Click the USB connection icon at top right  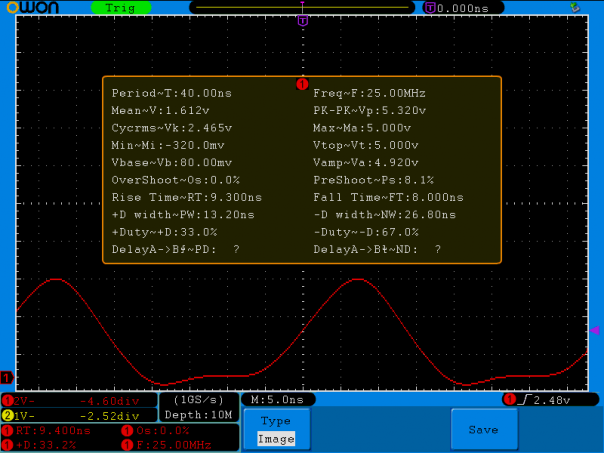(x=575, y=7)
